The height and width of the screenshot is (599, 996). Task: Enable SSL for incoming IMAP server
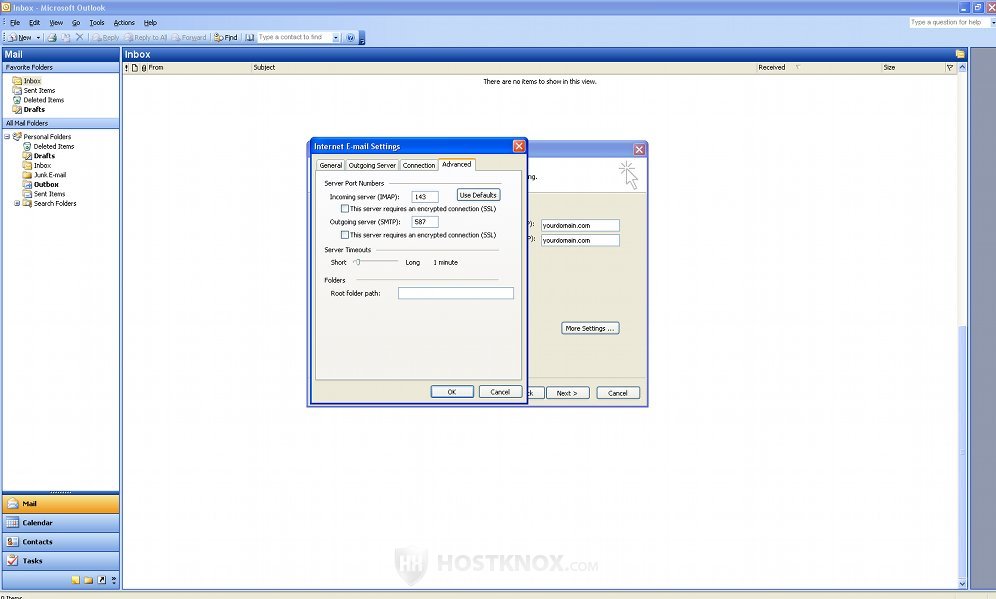(345, 208)
